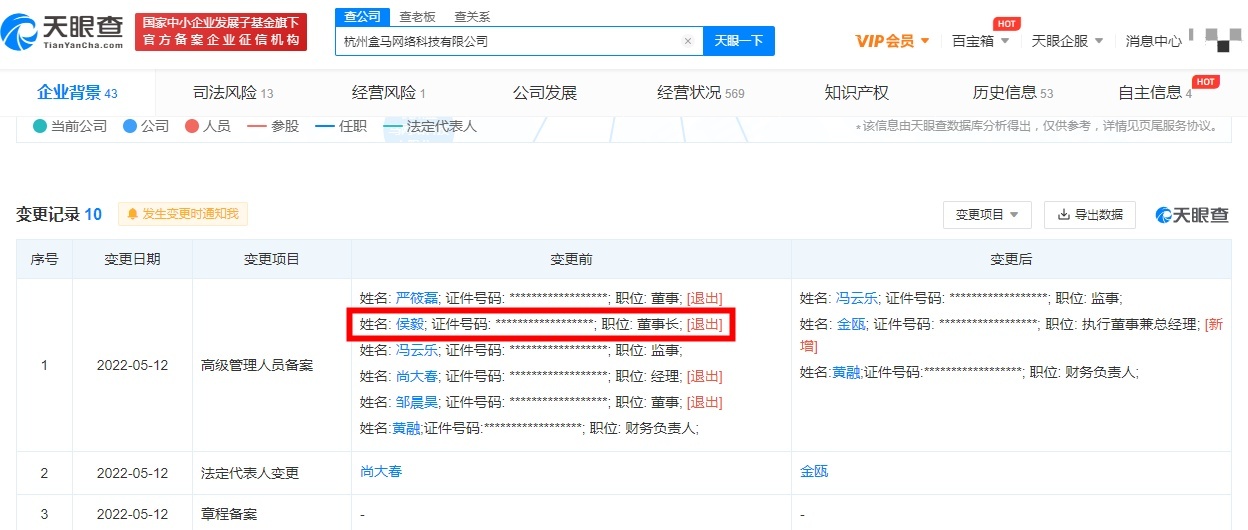1248x530 pixels.
Task: Click the export data download icon
Action: pos(1063,214)
